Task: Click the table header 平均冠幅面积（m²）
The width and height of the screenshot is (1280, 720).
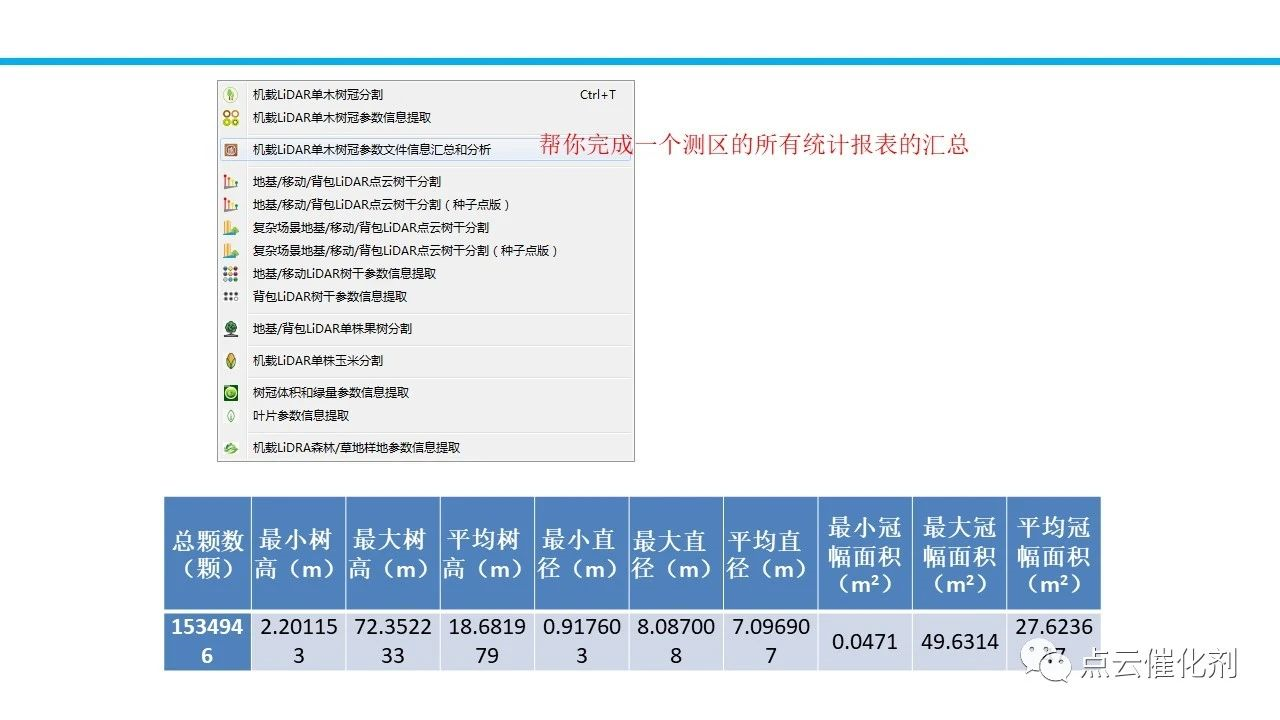Action: click(1054, 554)
